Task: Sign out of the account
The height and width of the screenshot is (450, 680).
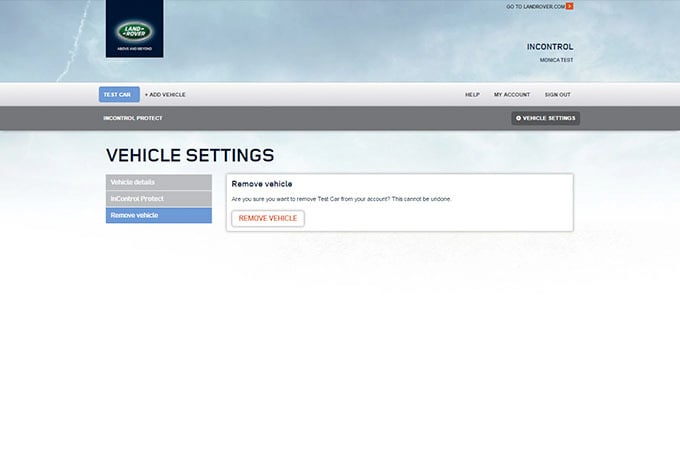Action: [x=557, y=94]
